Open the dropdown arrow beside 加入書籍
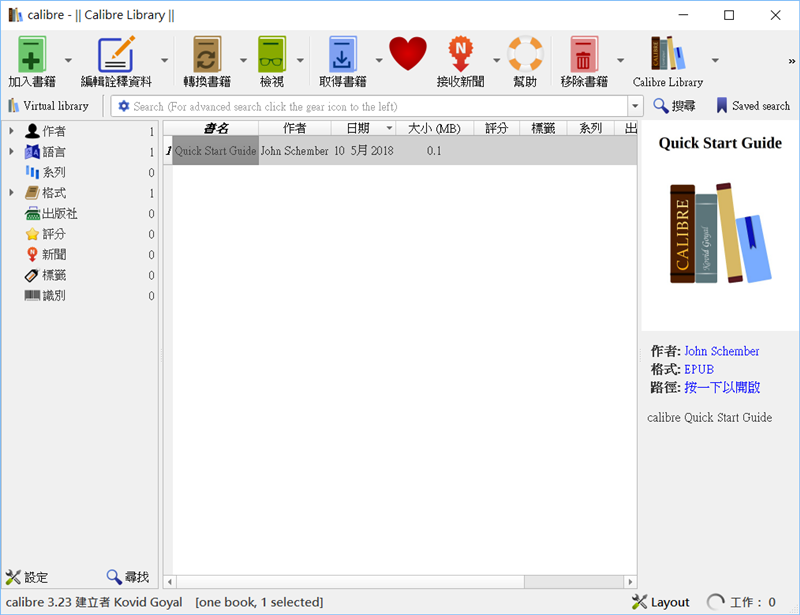This screenshot has width=800, height=615. (x=68, y=60)
